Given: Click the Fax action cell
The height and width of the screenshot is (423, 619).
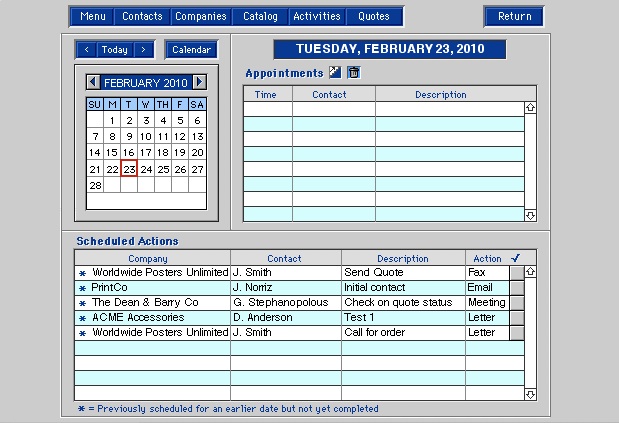Looking at the screenshot, I should (488, 273).
